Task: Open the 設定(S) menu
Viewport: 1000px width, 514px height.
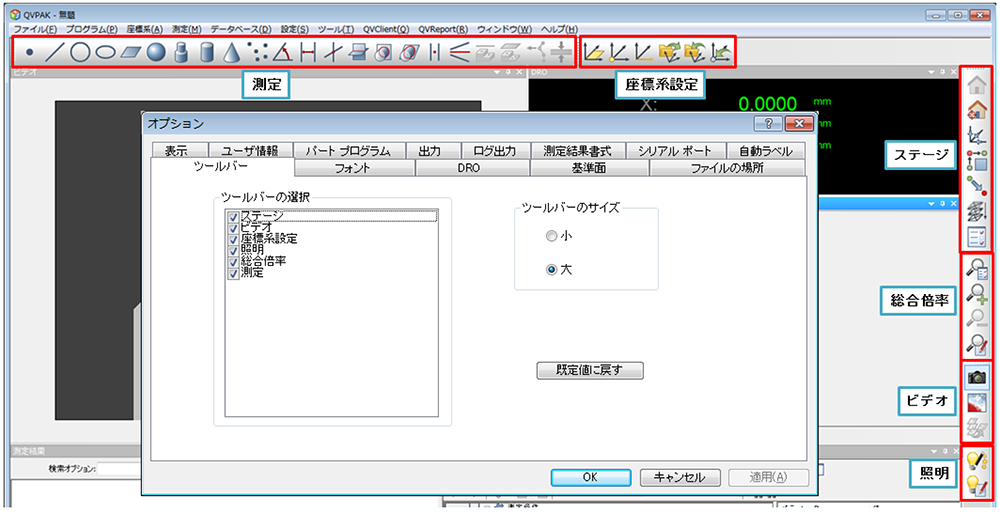Action: 294,30
